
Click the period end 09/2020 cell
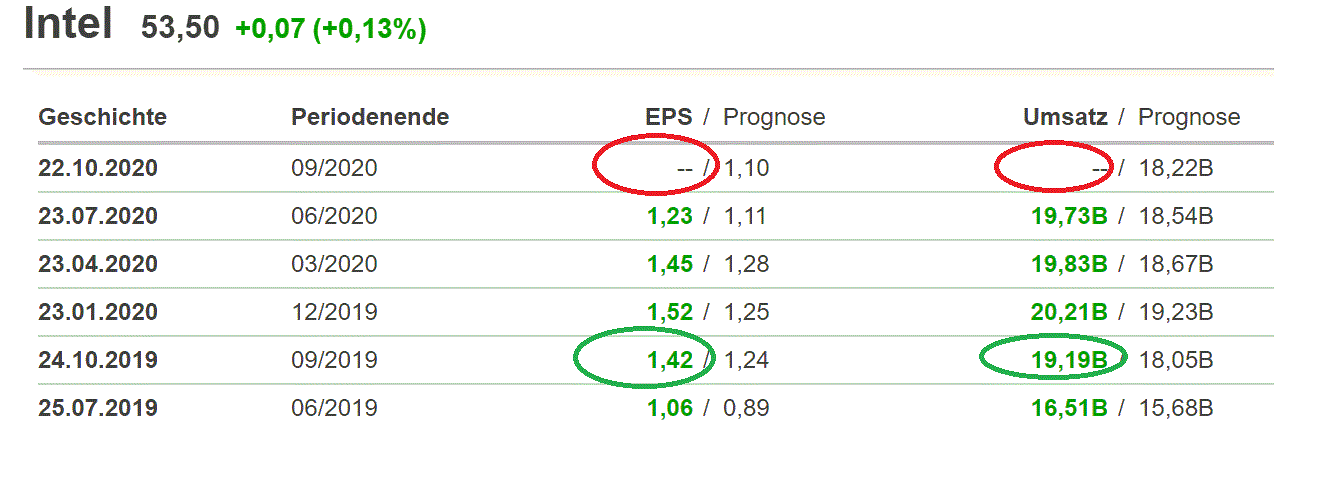(x=334, y=168)
